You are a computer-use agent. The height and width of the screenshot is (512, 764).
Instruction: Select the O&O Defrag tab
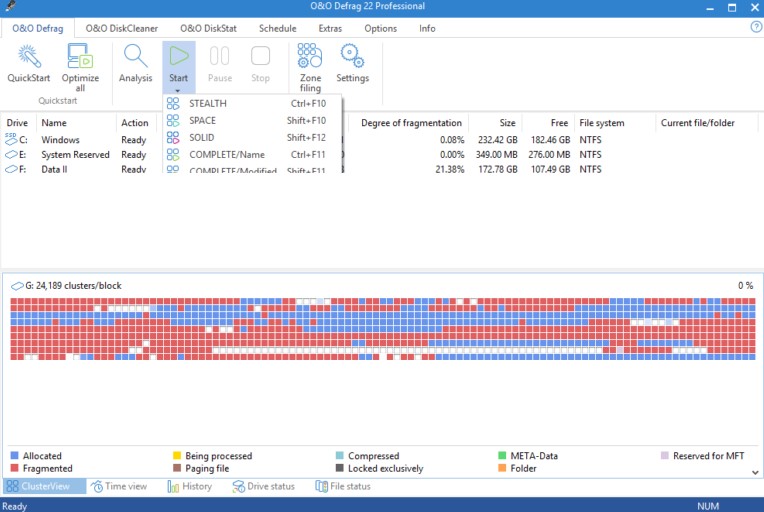click(x=38, y=28)
